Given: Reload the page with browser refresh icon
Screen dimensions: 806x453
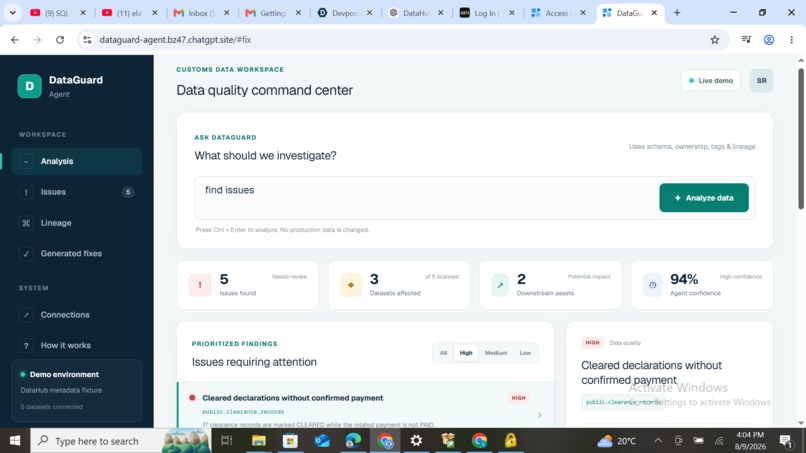Looking at the screenshot, I should point(60,40).
